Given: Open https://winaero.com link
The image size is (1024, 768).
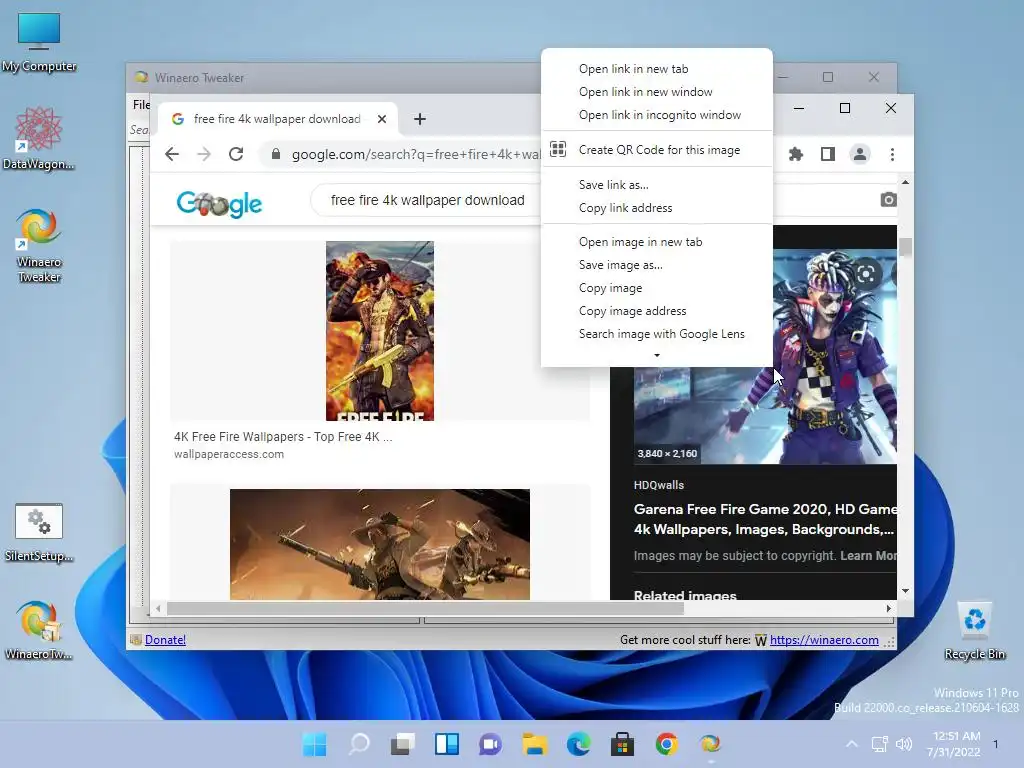Looking at the screenshot, I should 824,640.
